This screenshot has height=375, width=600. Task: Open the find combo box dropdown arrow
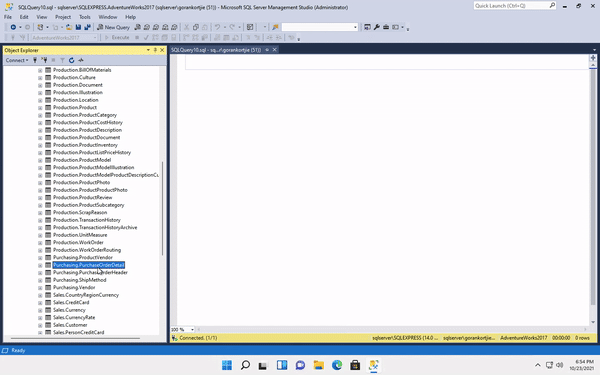click(355, 27)
